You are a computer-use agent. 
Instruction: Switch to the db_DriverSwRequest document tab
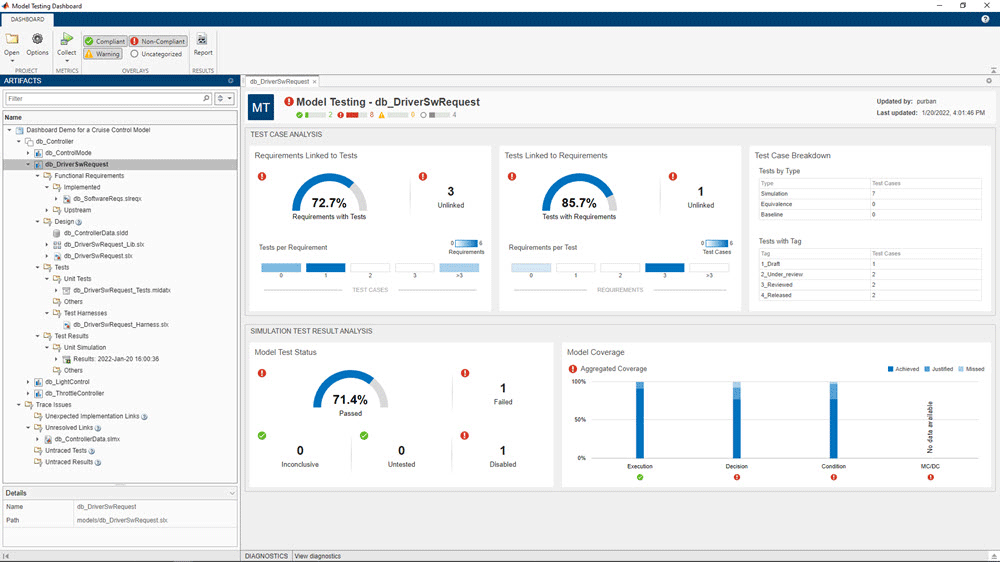(280, 81)
